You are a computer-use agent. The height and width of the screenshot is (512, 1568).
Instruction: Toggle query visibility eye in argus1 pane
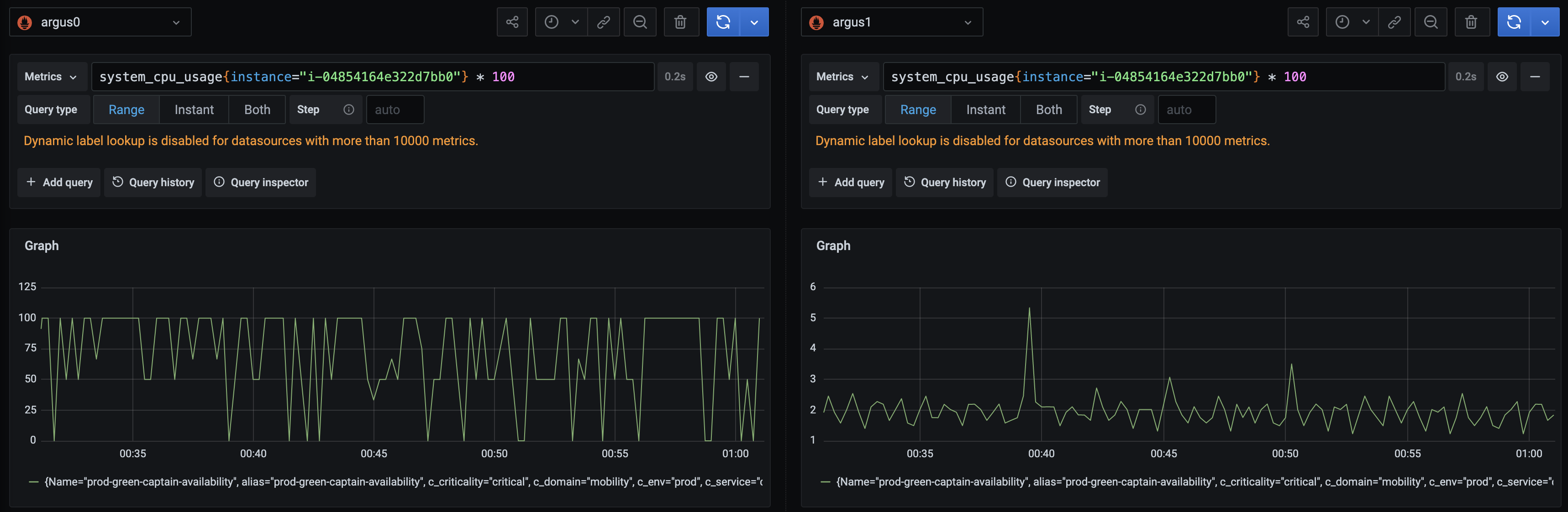1502,77
